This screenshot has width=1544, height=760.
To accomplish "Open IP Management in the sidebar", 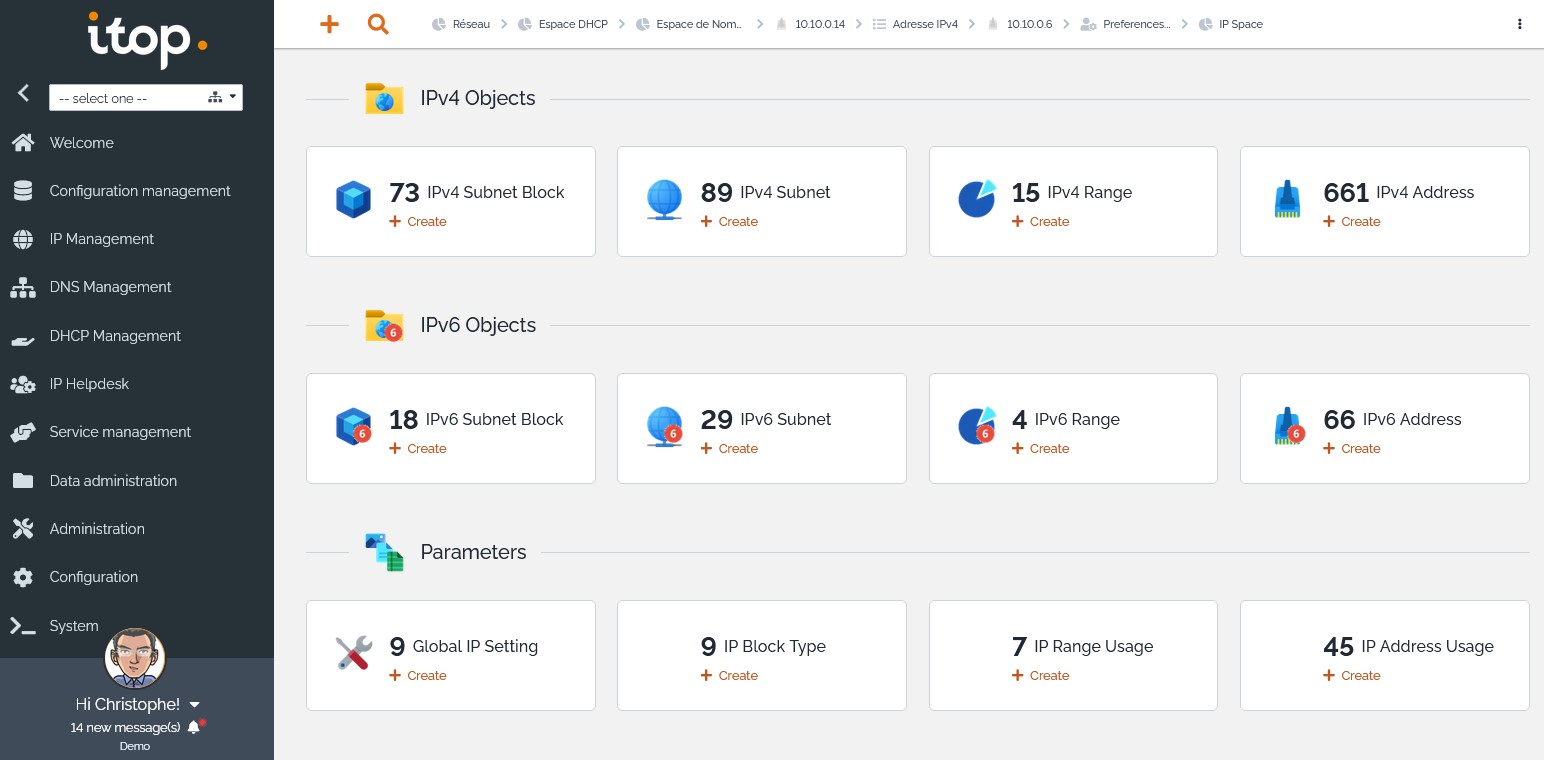I will [x=101, y=239].
